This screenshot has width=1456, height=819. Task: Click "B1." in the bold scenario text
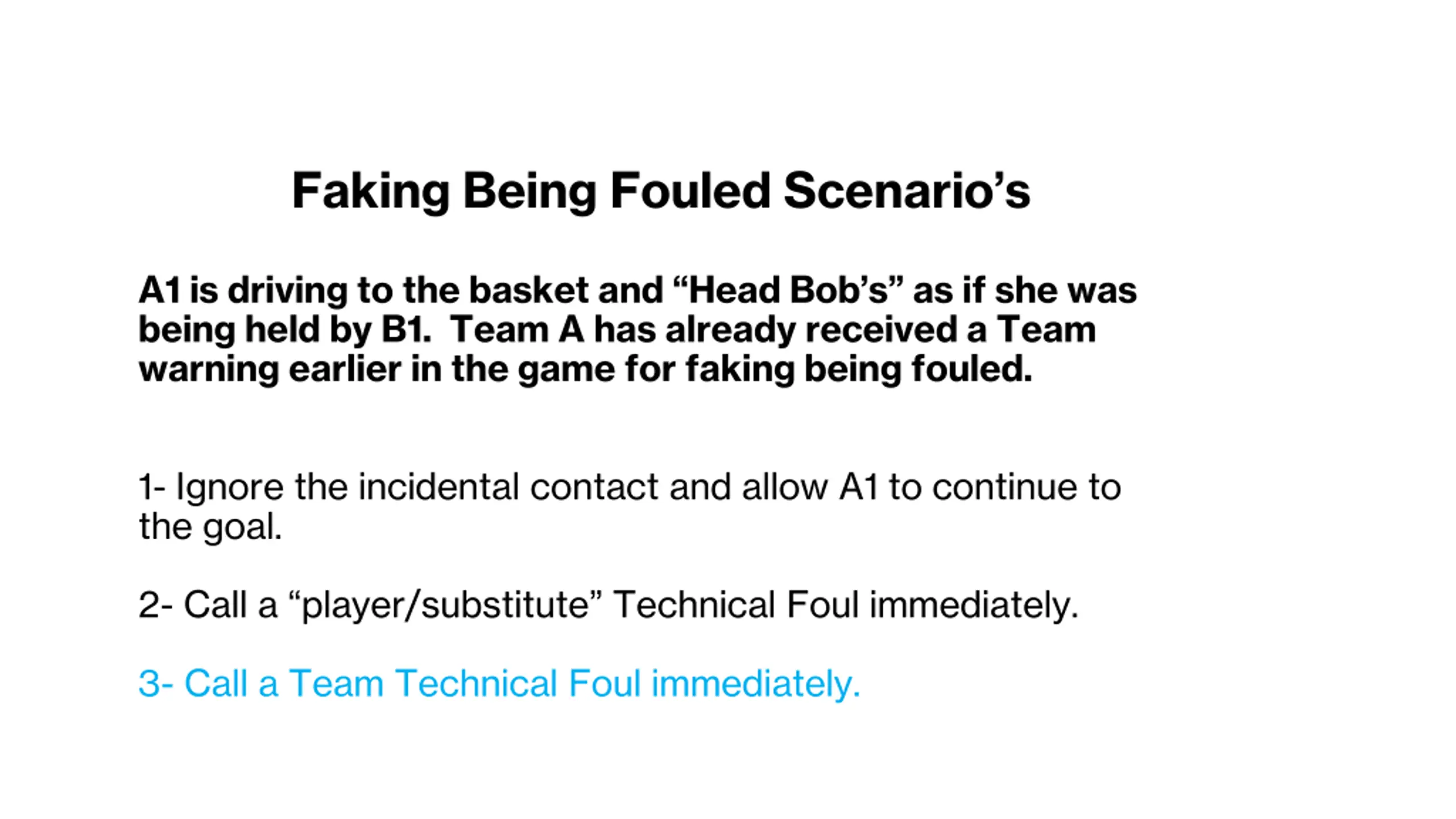(x=406, y=330)
